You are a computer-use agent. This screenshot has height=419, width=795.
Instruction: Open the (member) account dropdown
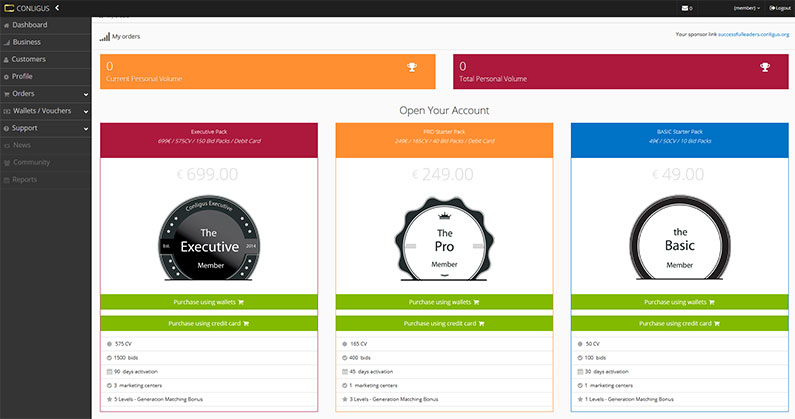(746, 8)
